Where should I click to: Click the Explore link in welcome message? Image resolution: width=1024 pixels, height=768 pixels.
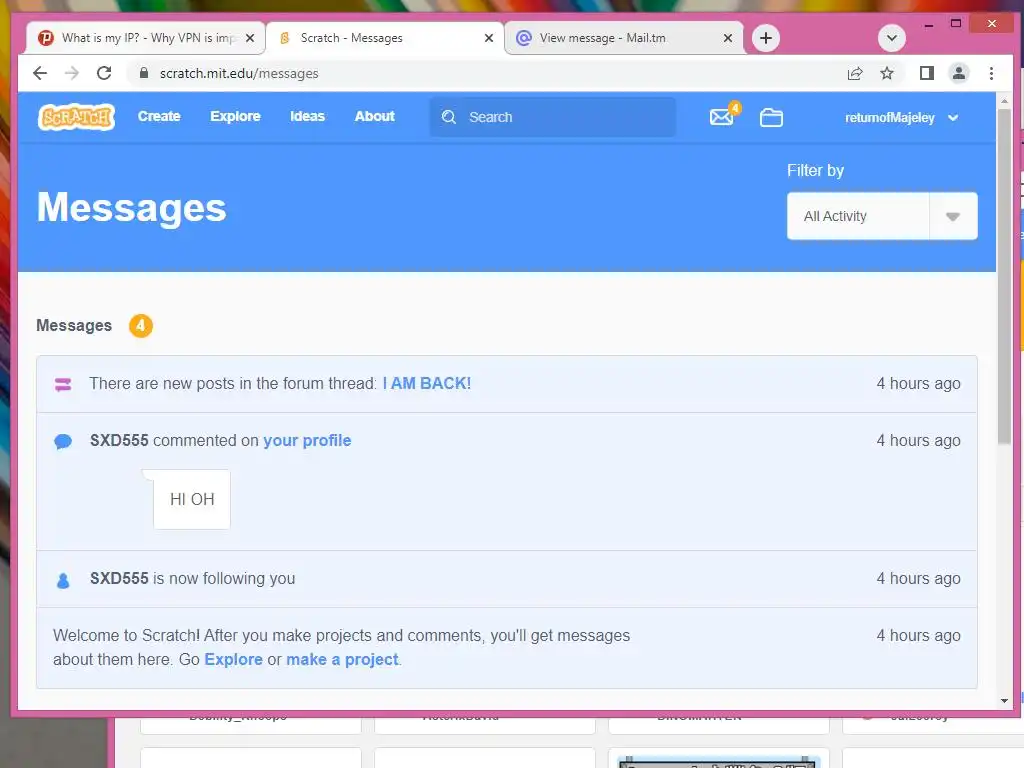click(x=233, y=660)
